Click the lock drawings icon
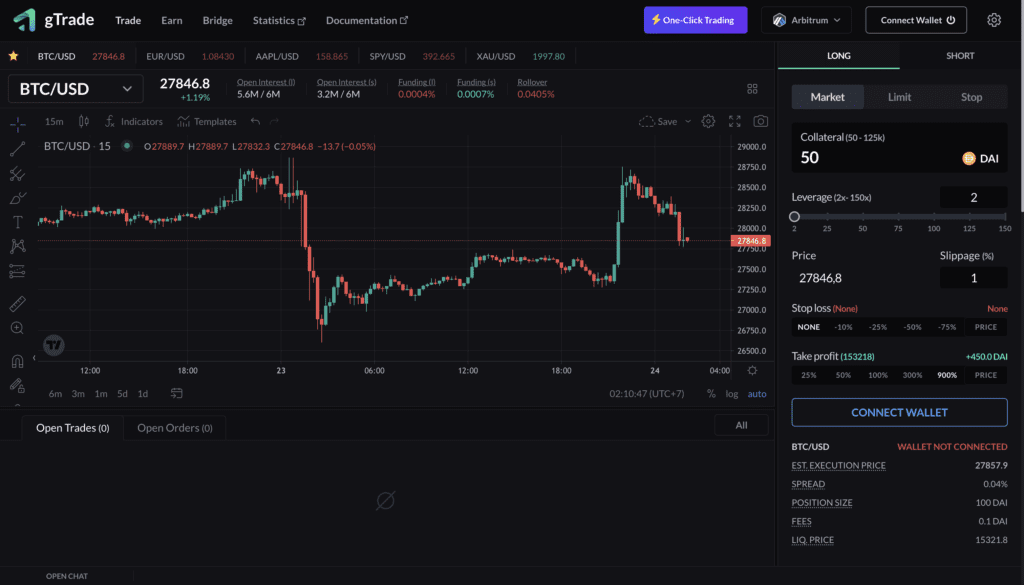 18,385
